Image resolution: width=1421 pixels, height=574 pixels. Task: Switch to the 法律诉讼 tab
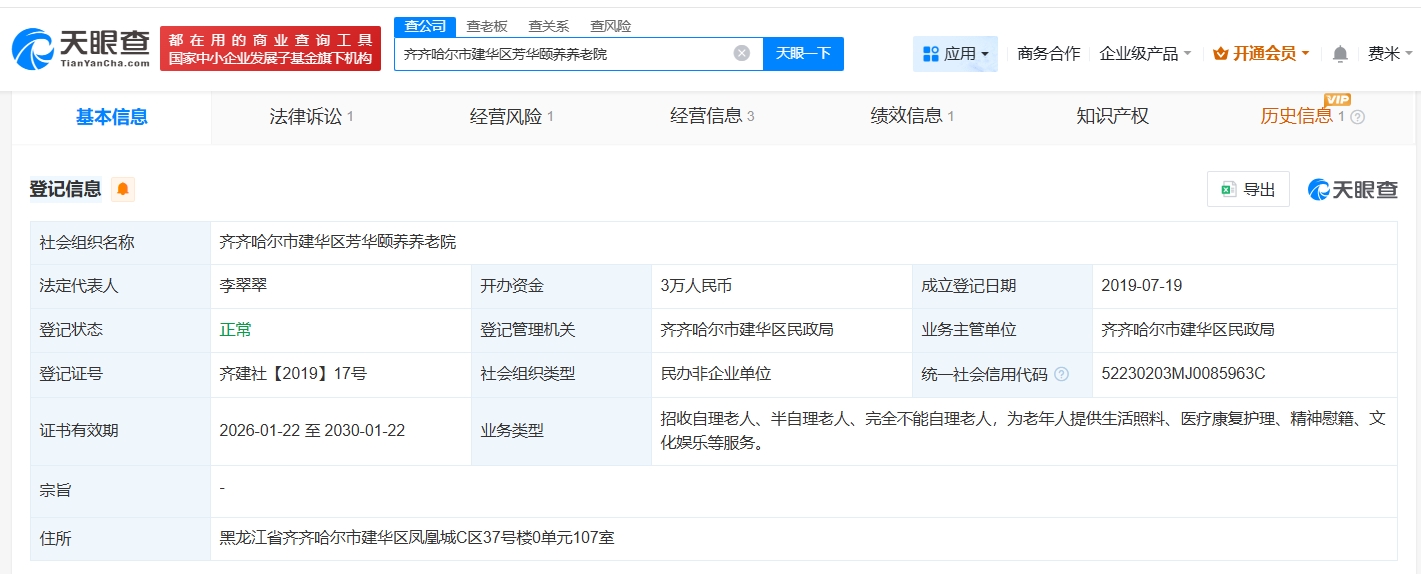tap(311, 117)
